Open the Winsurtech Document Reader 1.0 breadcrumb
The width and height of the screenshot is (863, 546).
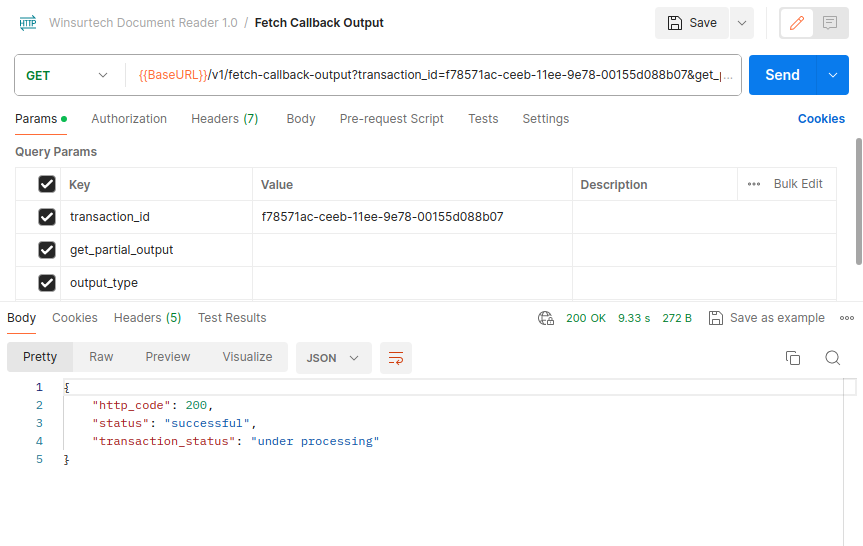[x=143, y=23]
